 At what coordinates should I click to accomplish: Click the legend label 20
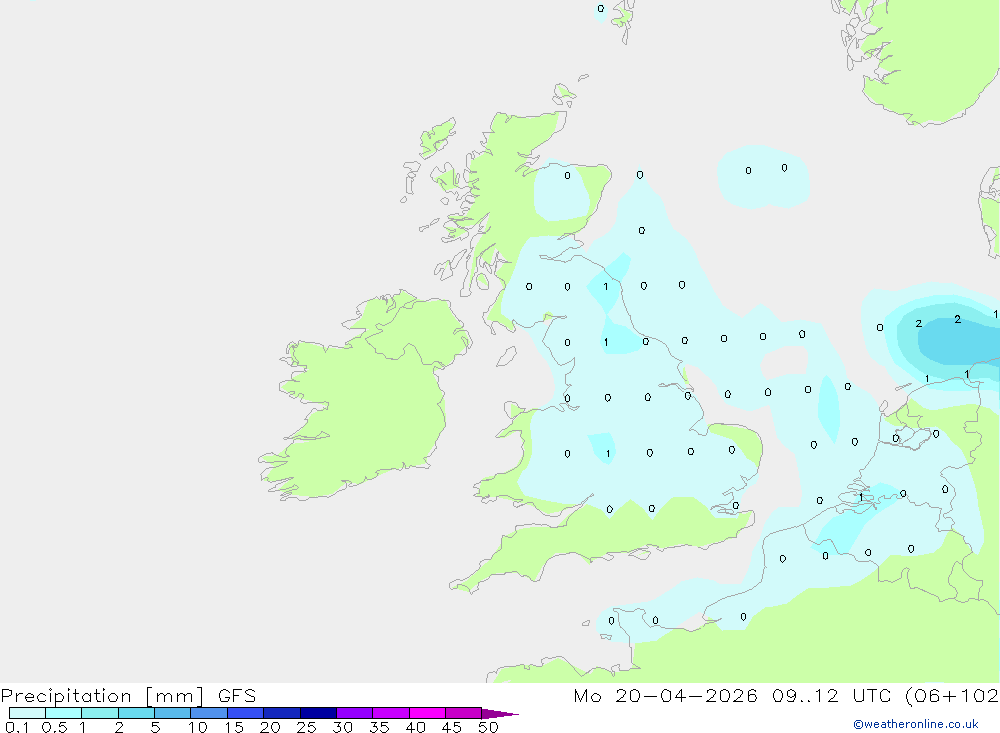tap(270, 727)
